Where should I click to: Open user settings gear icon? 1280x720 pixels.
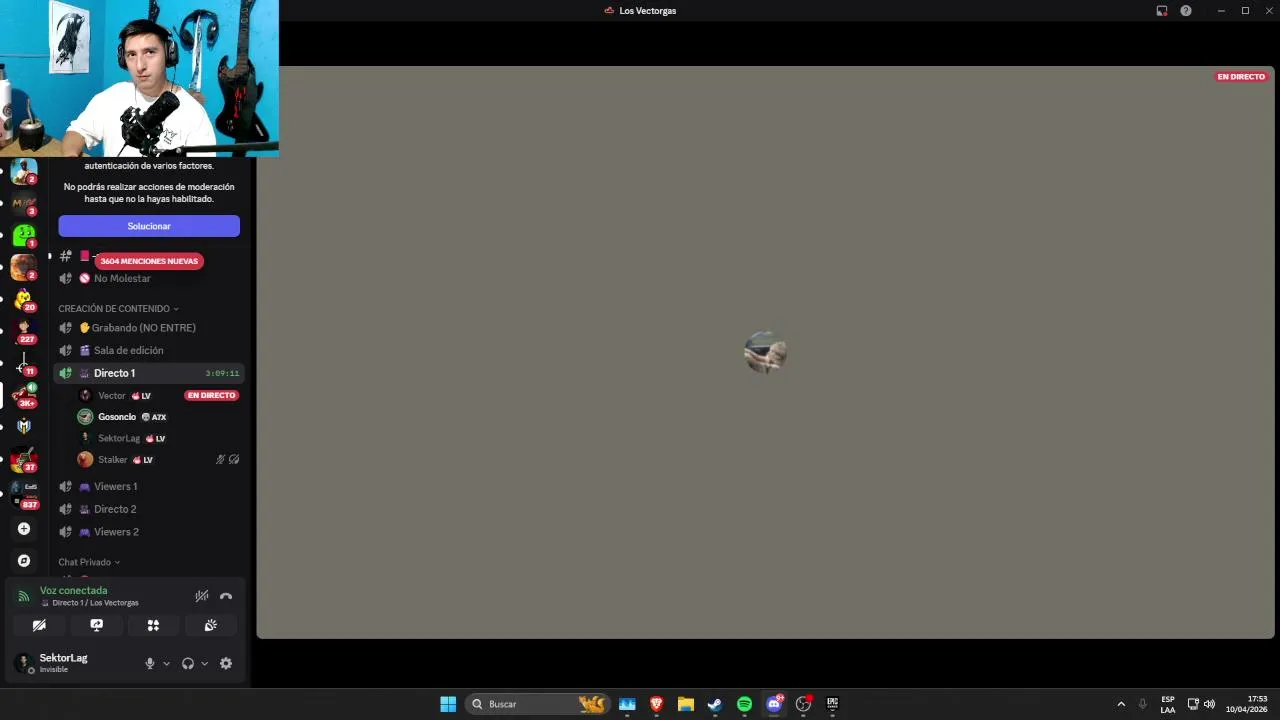[x=226, y=663]
